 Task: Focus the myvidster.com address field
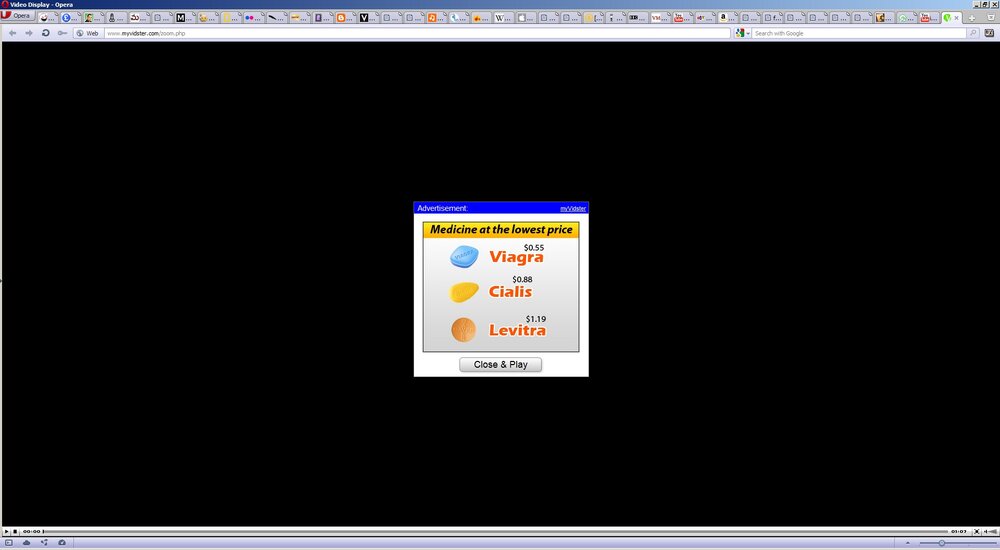tap(417, 33)
